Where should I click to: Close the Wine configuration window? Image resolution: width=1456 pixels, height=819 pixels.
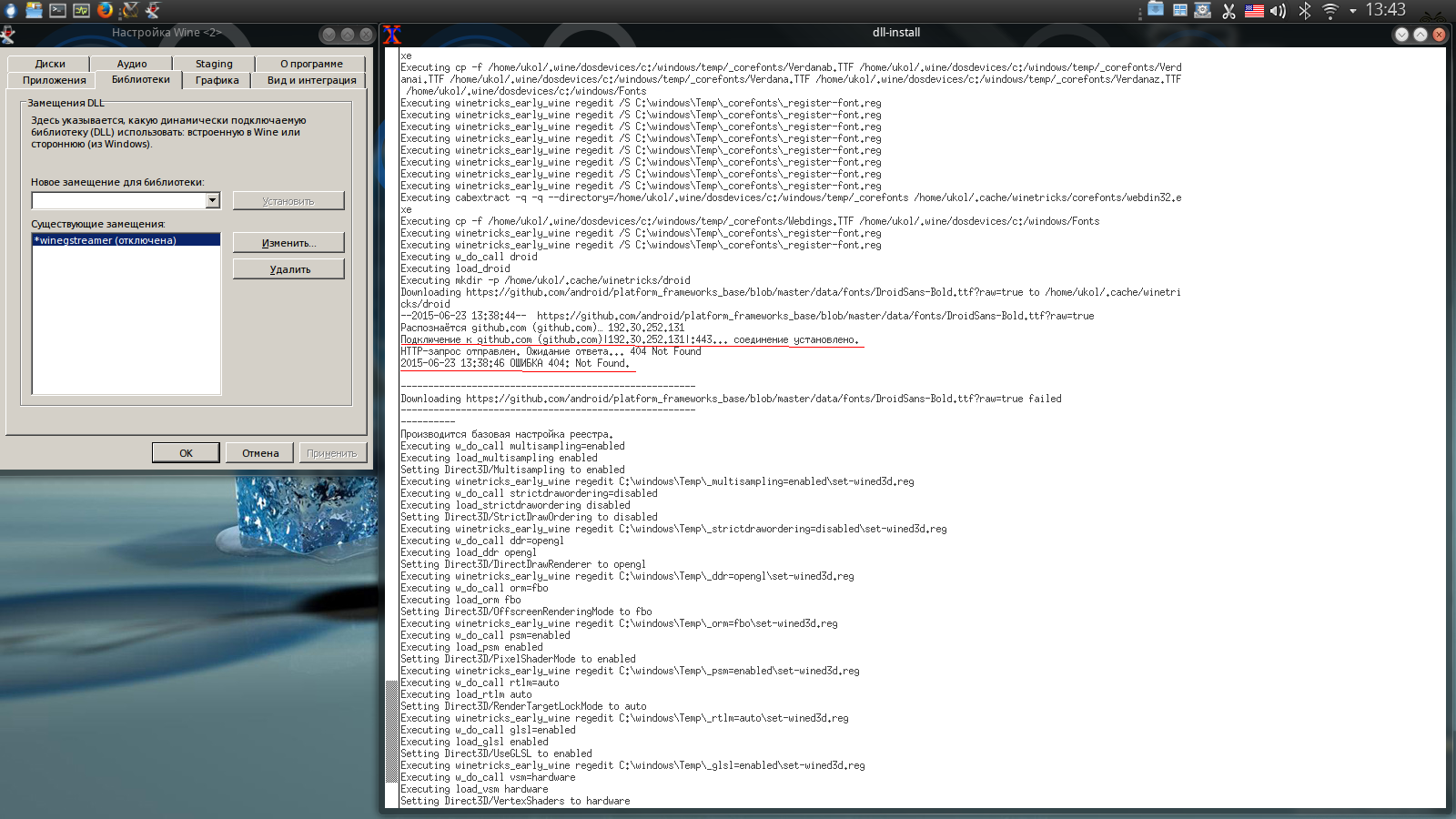coord(366,35)
